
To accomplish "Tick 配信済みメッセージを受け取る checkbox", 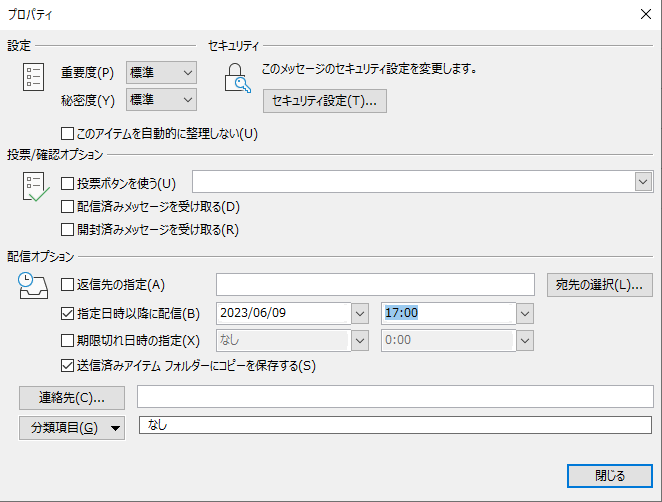I will (67, 207).
